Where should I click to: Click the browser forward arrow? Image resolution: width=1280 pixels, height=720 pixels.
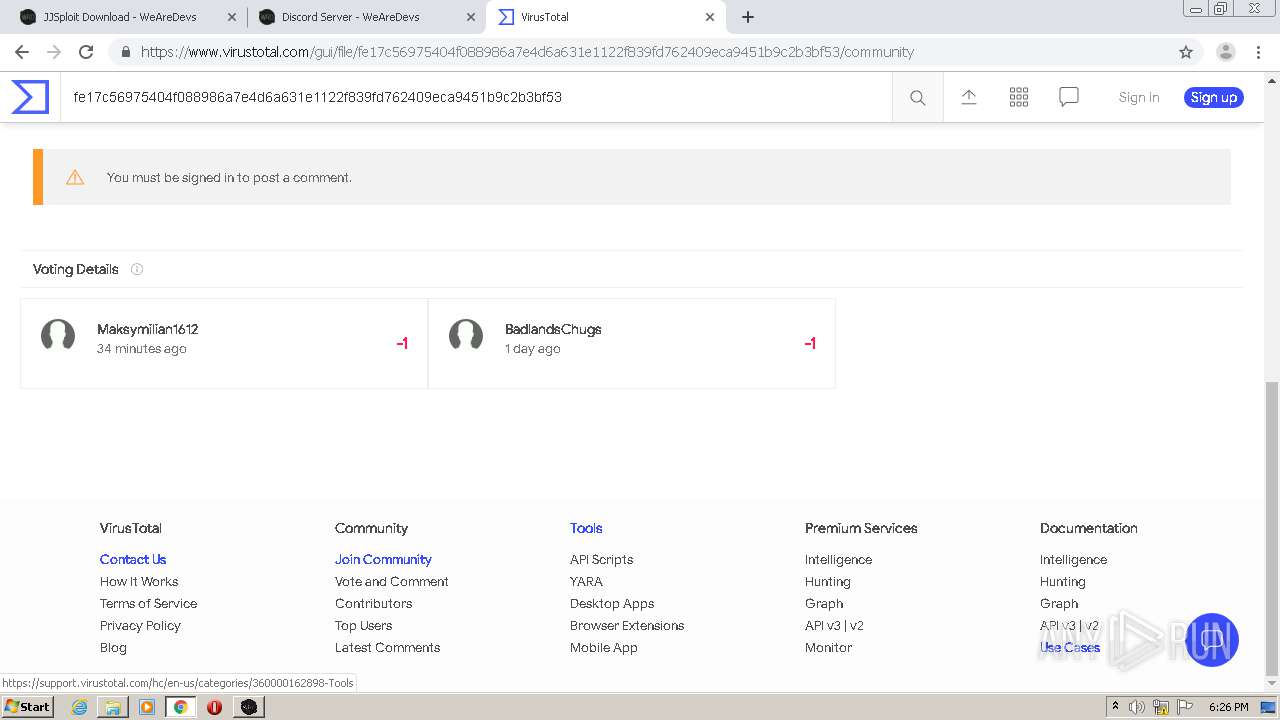pyautogui.click(x=54, y=52)
